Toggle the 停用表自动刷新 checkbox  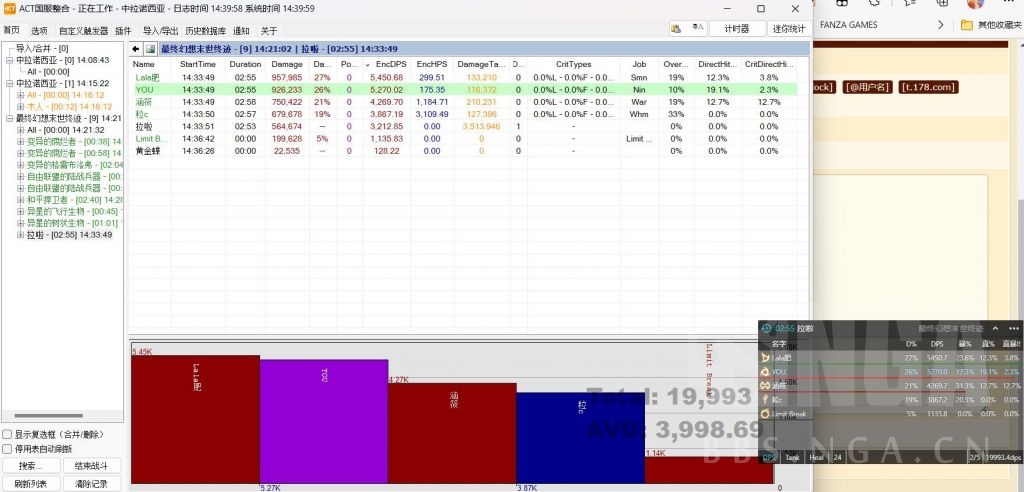pyautogui.click(x=8, y=449)
